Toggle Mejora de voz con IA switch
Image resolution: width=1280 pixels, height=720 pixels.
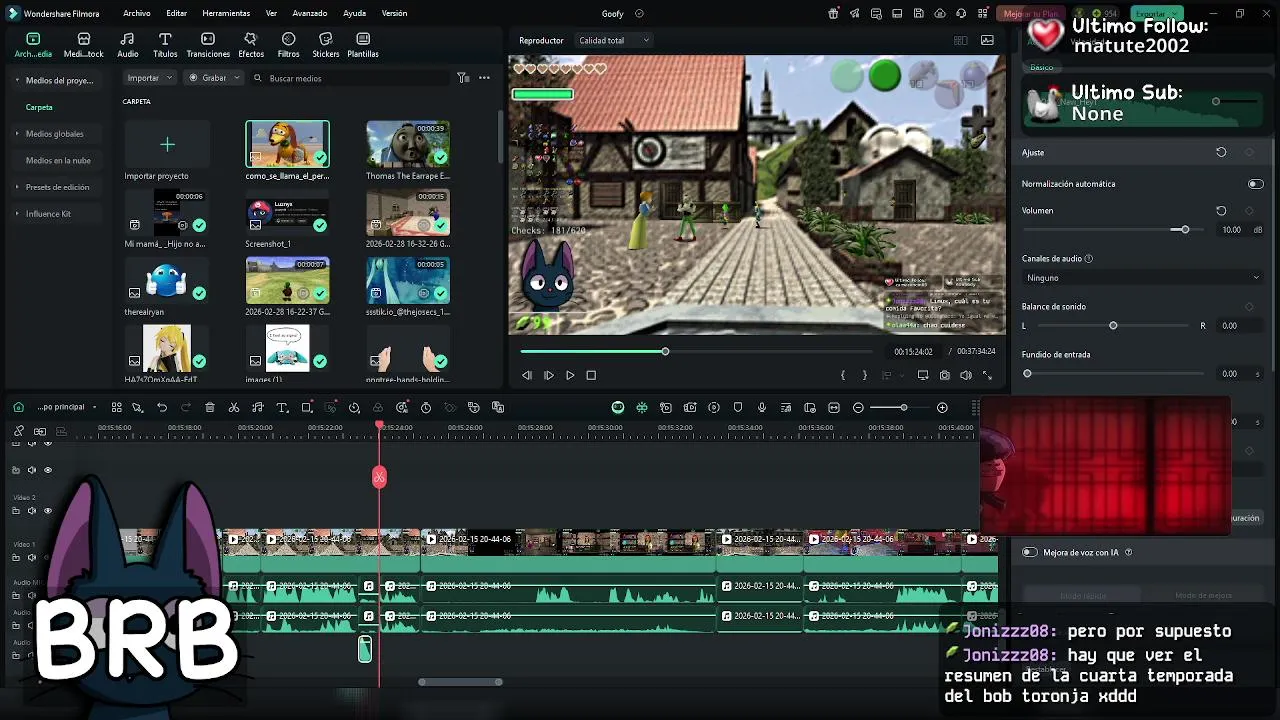(1029, 552)
